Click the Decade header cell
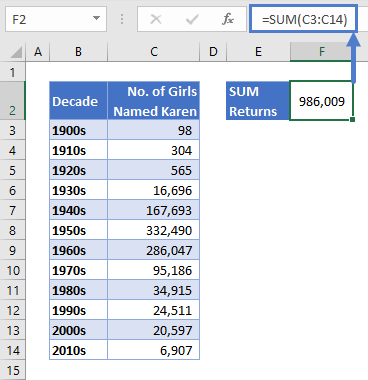 click(x=78, y=101)
